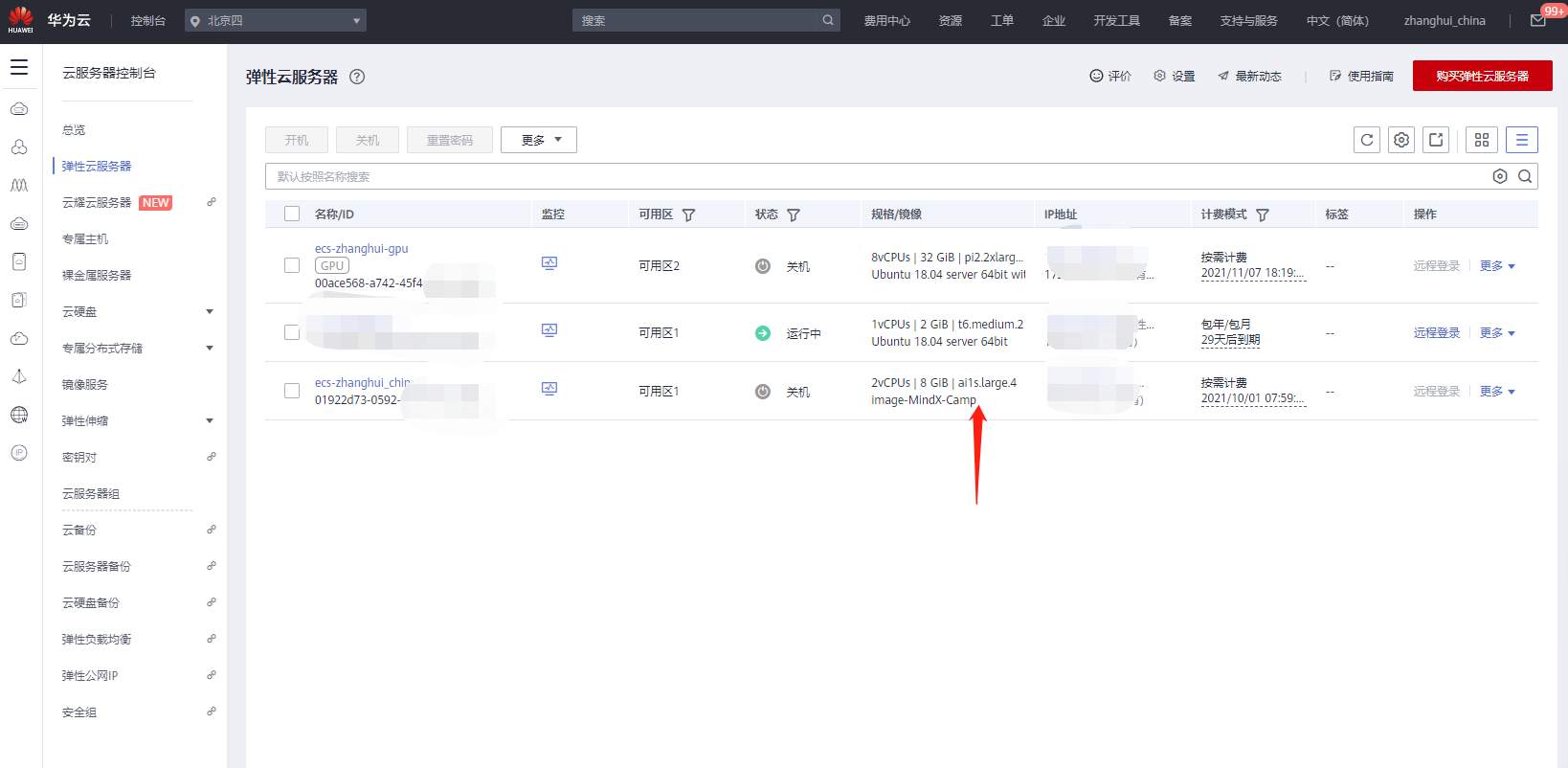
Task: Click the three-circles cluster icon in the left rail
Action: [x=19, y=147]
